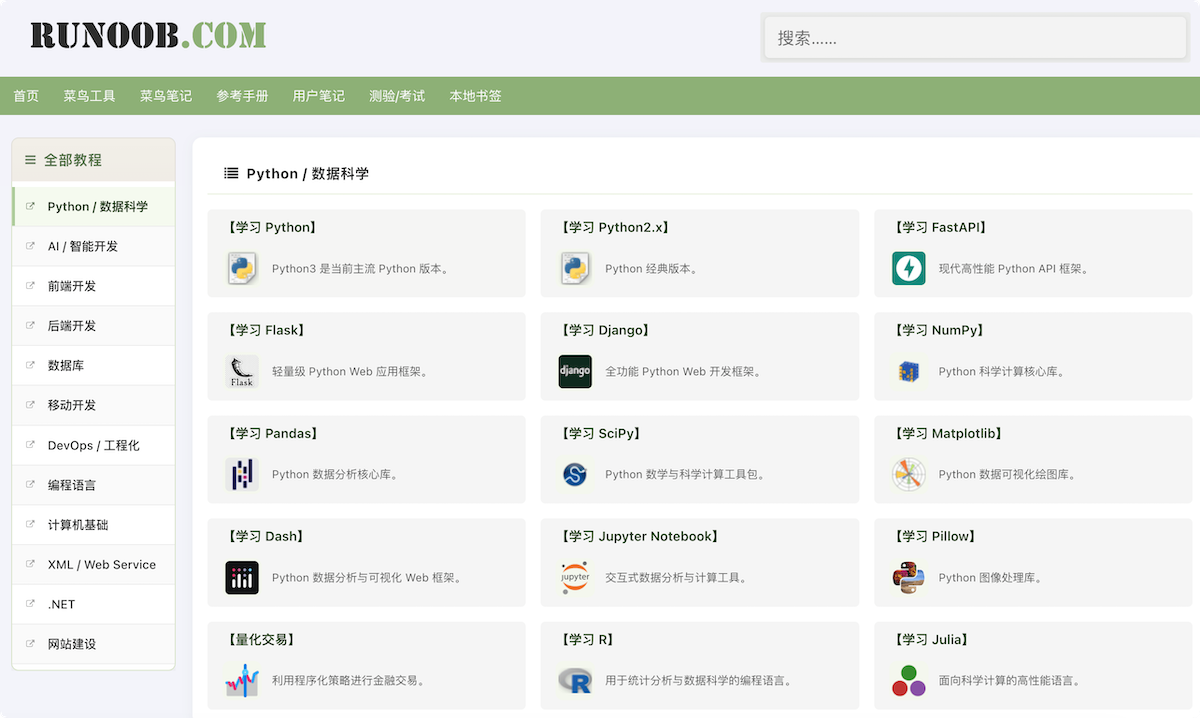Click external-link icon next to 数据库

click(x=30, y=365)
